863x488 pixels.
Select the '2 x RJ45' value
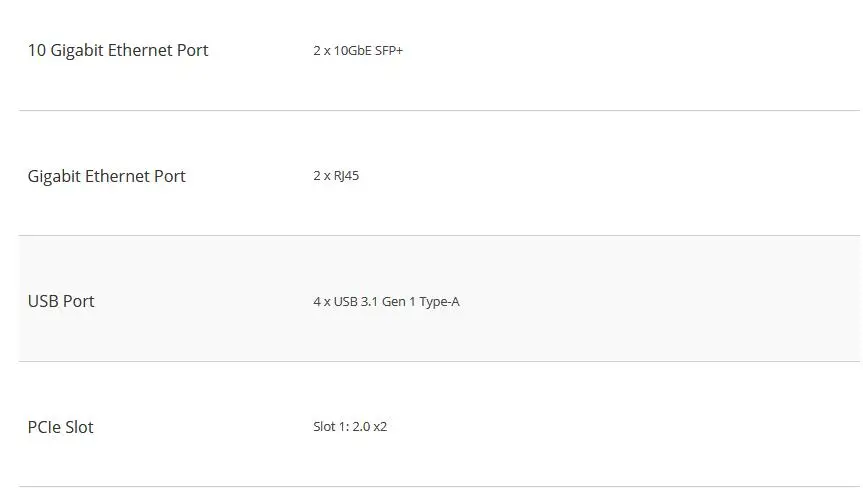click(336, 176)
